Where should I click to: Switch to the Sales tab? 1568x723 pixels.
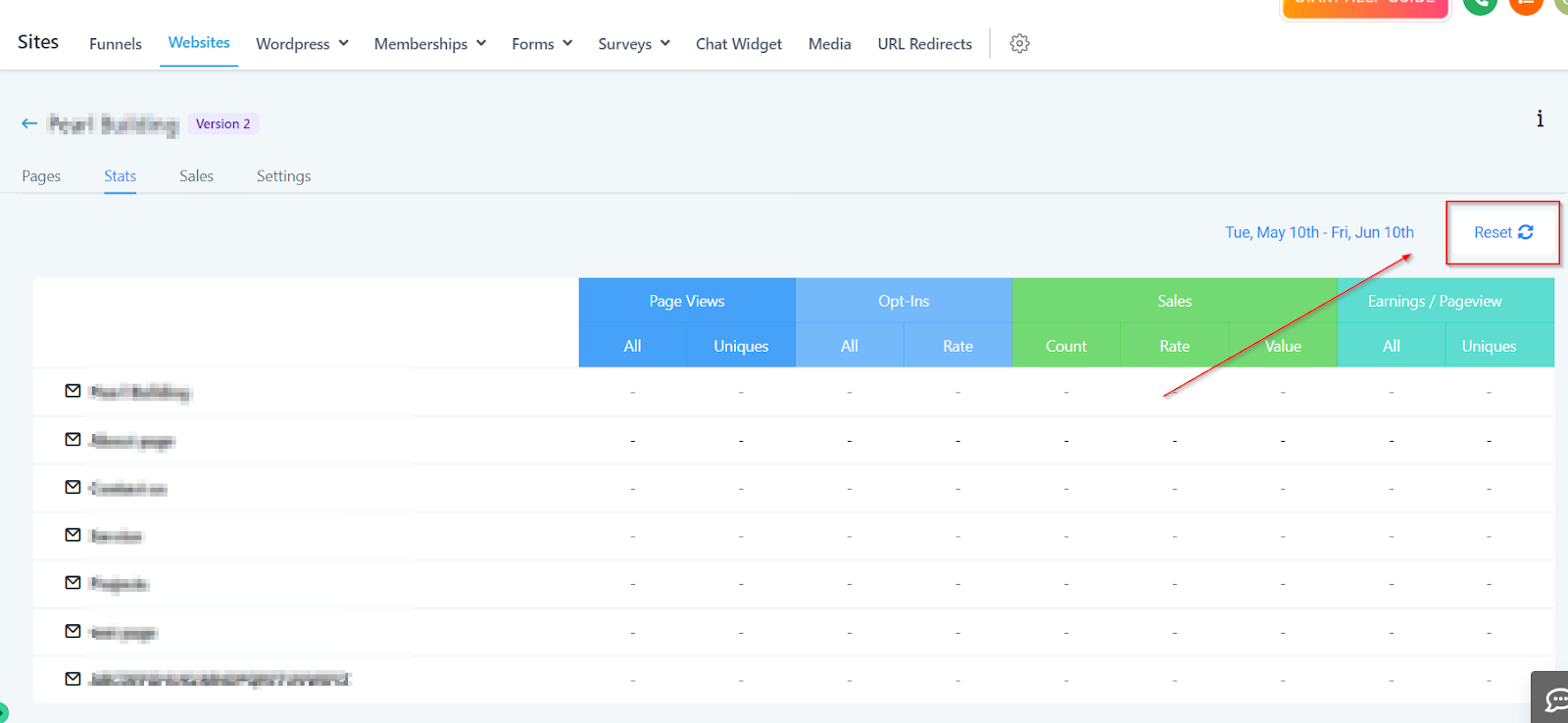pyautogui.click(x=196, y=176)
